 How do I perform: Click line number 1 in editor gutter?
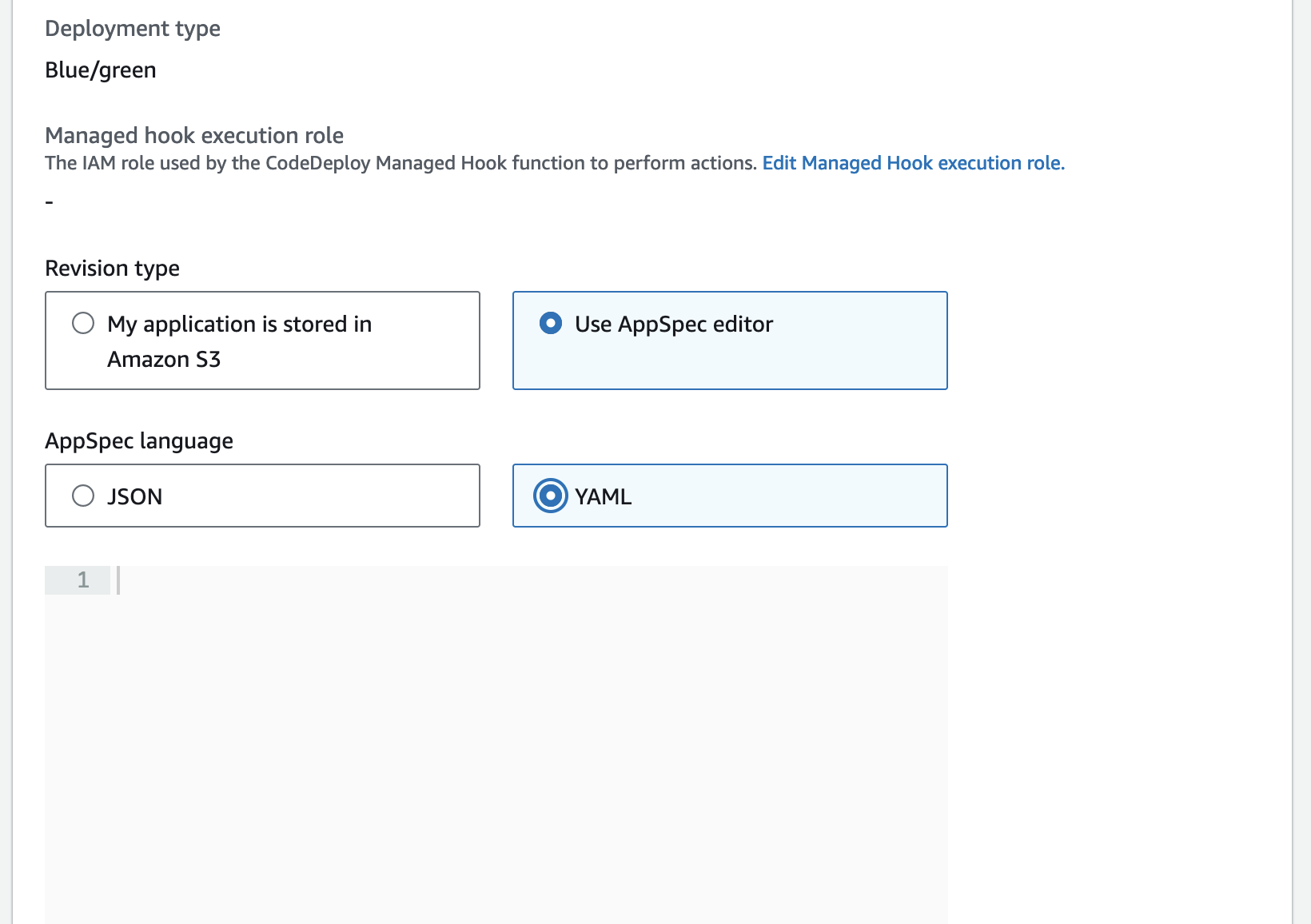[x=82, y=580]
